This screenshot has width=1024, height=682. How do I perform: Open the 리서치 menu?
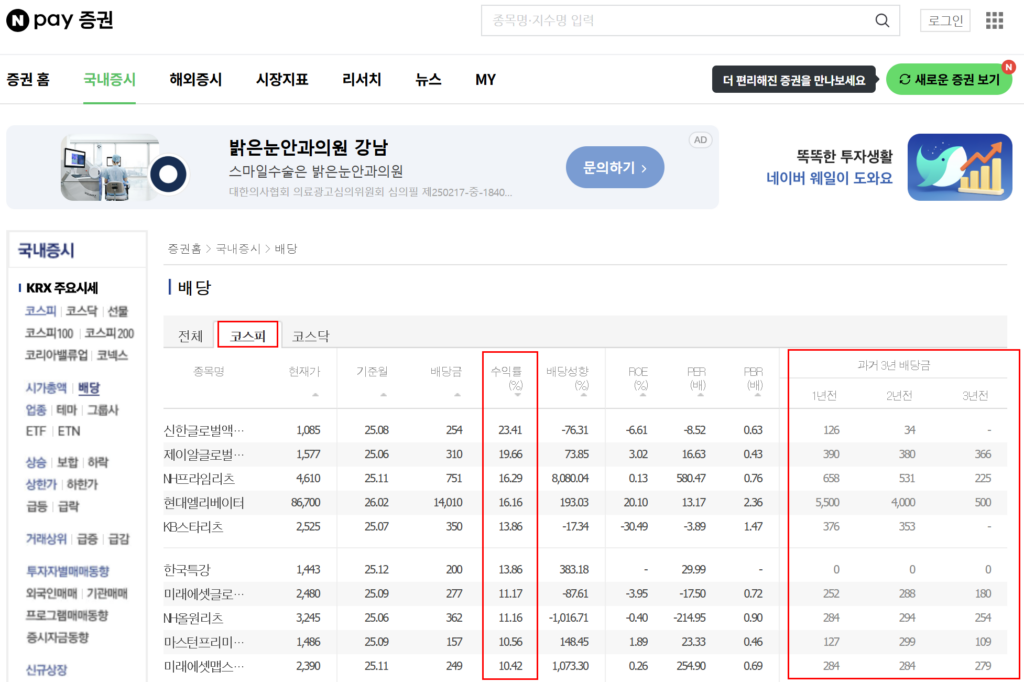tap(360, 80)
